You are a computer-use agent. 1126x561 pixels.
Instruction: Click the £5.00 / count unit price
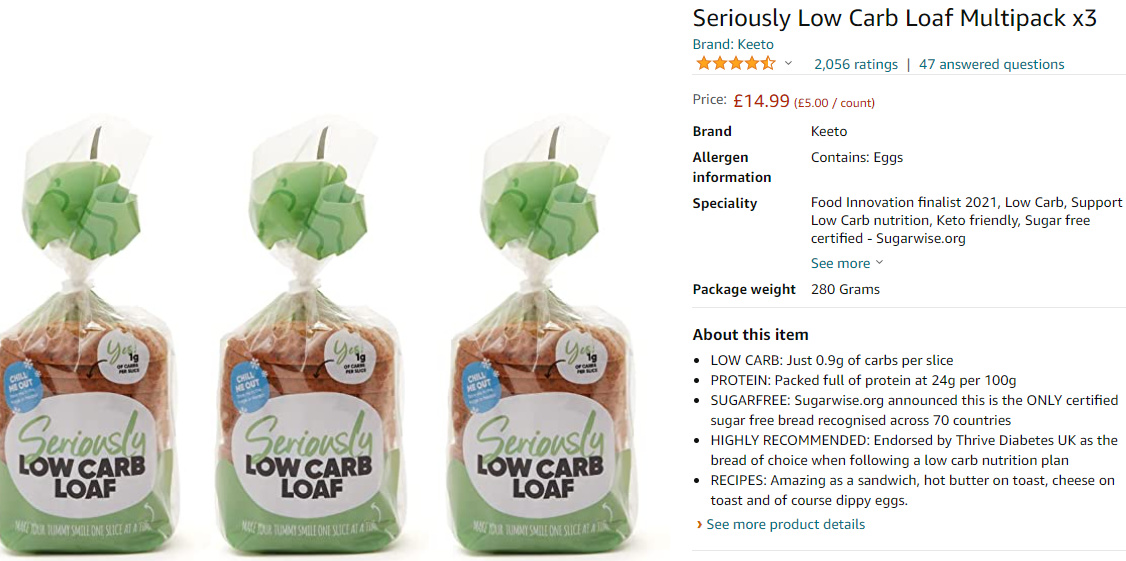[834, 102]
